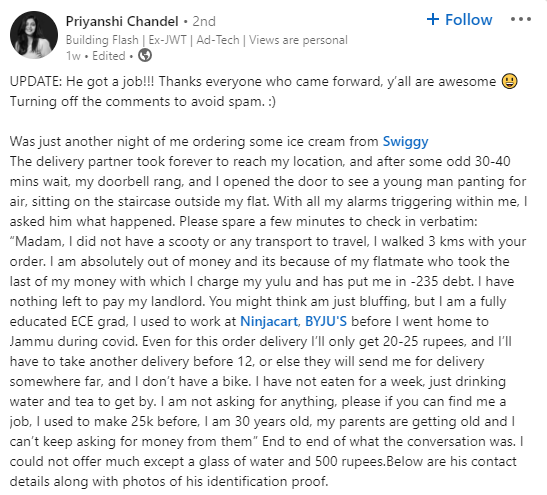
Task: Click the 'Turning off the comments' sentence
Action: tap(143, 102)
